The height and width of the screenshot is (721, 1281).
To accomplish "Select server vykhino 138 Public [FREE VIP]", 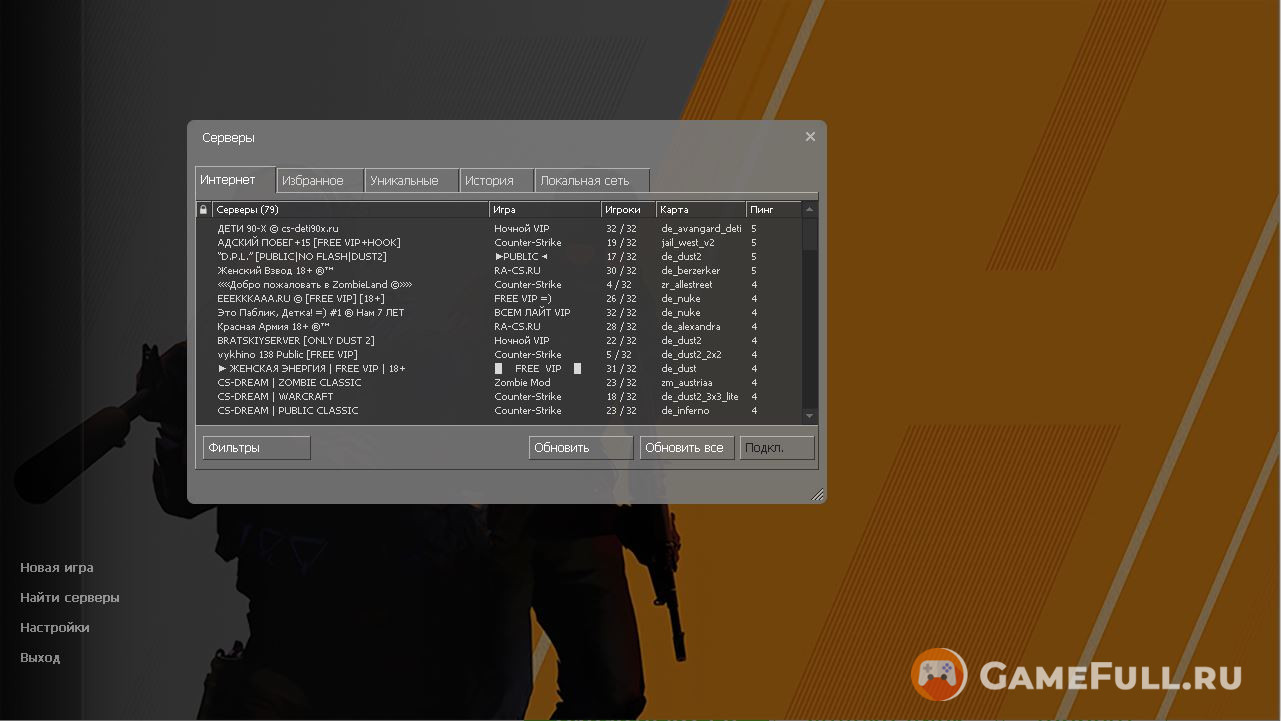I will click(500, 355).
